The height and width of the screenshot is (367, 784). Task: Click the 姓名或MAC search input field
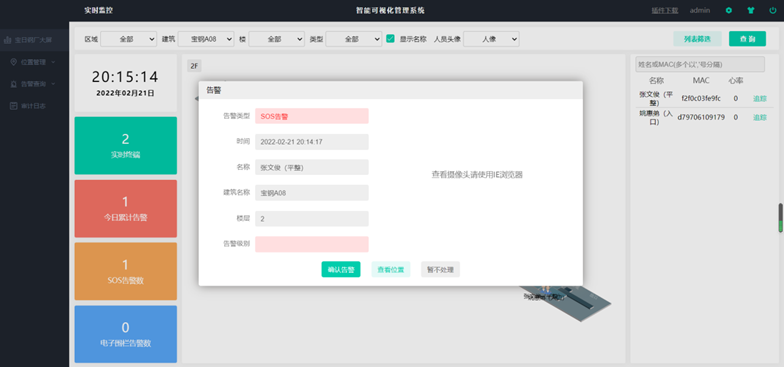point(700,64)
